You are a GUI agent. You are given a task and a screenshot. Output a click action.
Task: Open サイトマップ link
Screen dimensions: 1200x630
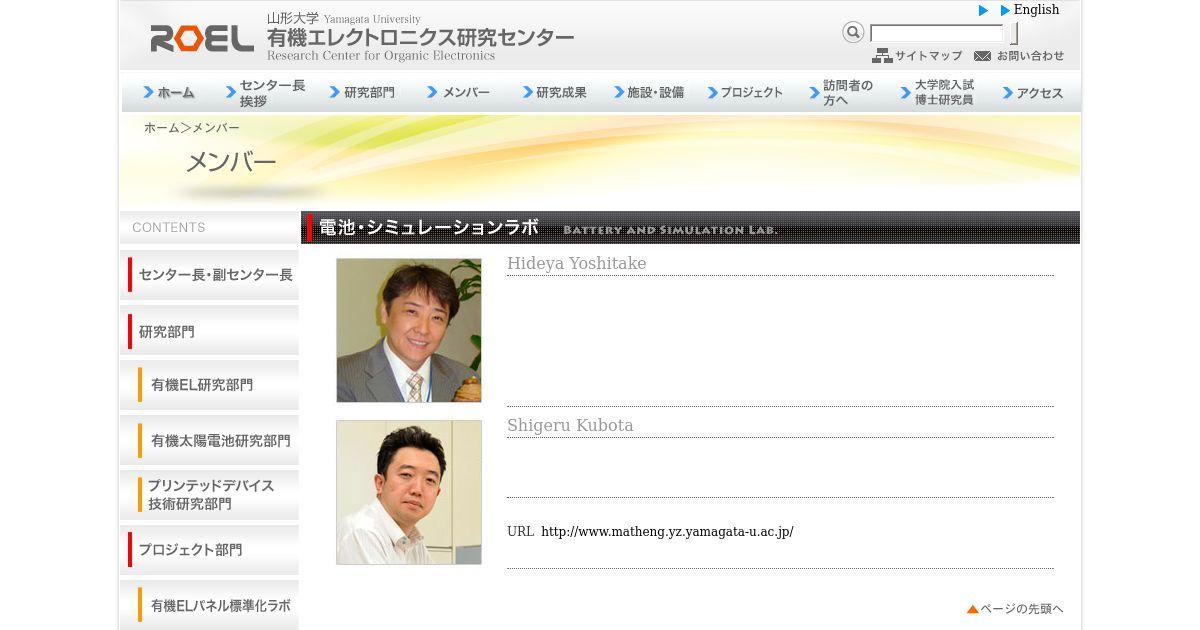(928, 56)
